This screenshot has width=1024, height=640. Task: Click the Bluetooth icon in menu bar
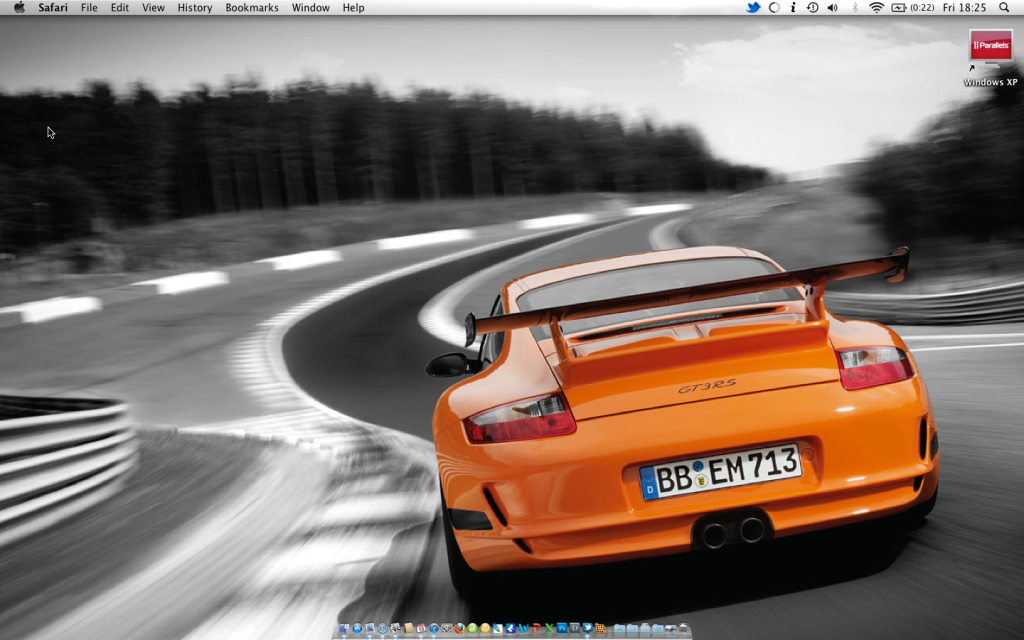855,7
